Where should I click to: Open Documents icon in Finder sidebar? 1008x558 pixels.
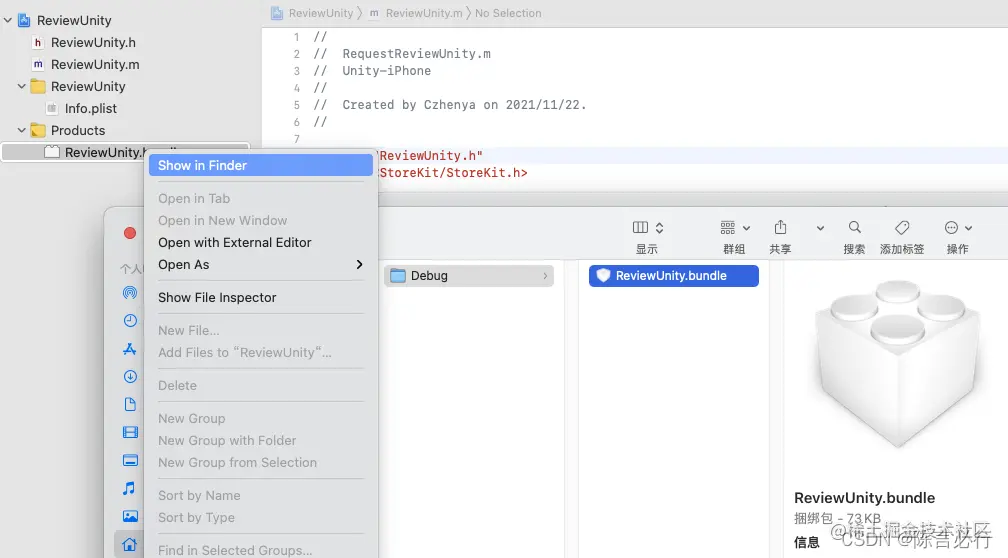click(130, 404)
